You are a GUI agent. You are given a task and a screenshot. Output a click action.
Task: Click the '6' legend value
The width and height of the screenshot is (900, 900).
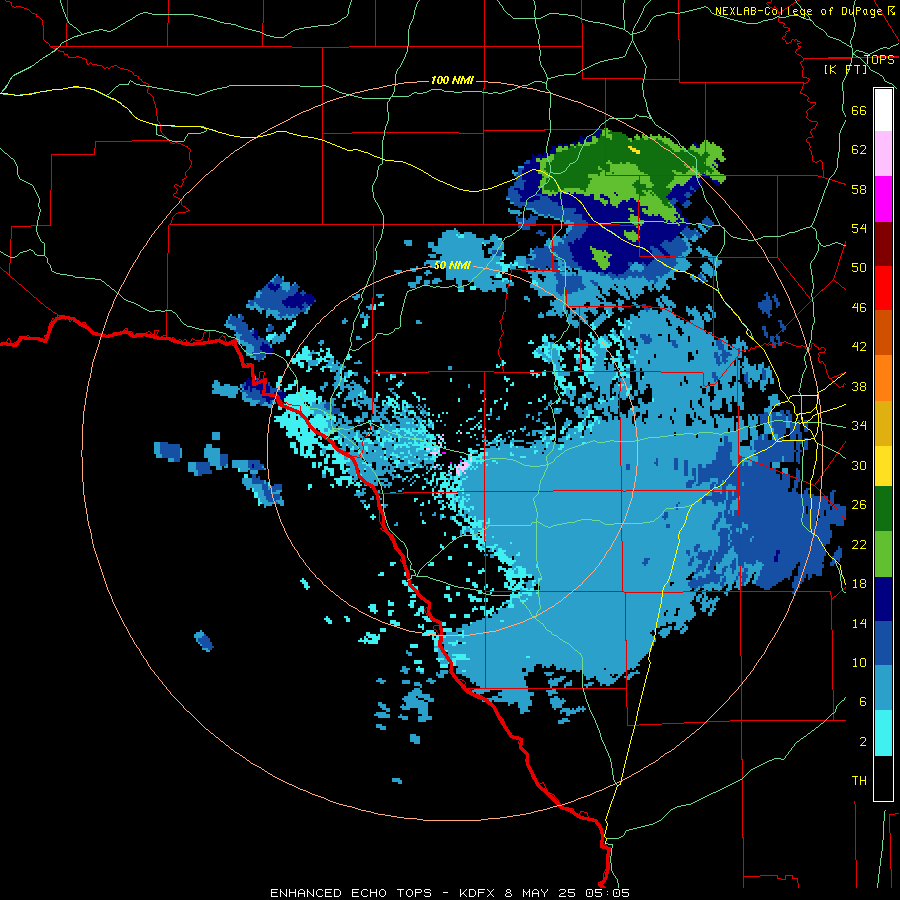coord(862,702)
